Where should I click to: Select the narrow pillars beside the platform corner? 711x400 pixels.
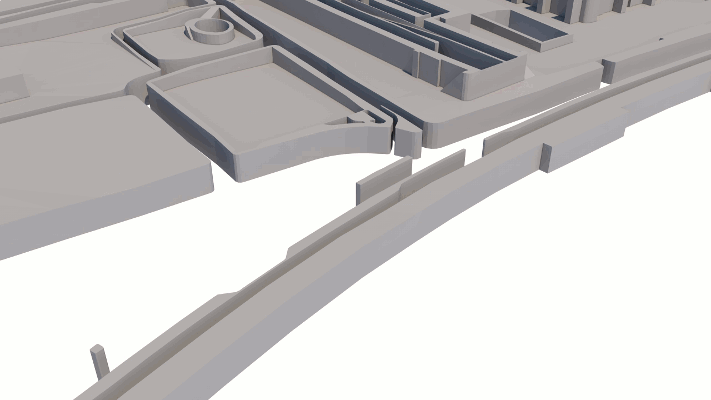click(x=408, y=140)
